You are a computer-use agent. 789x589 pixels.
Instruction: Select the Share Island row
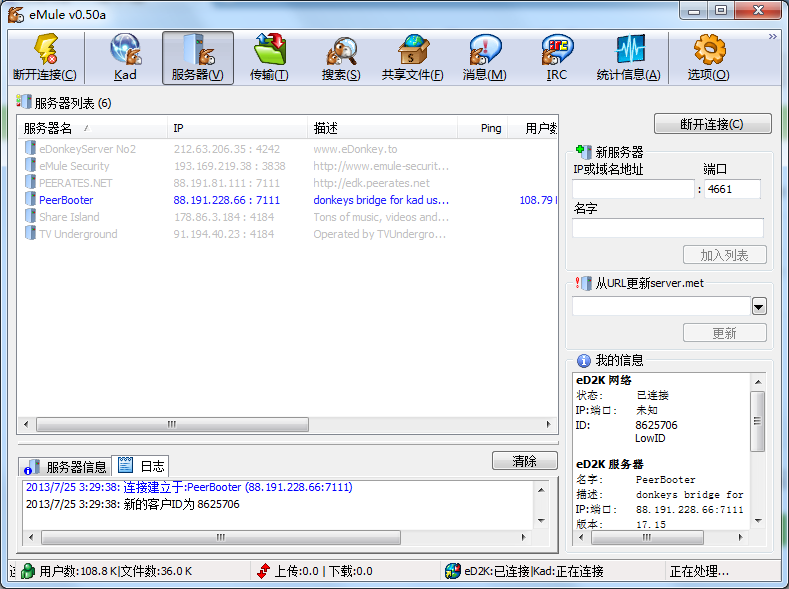pos(288,217)
